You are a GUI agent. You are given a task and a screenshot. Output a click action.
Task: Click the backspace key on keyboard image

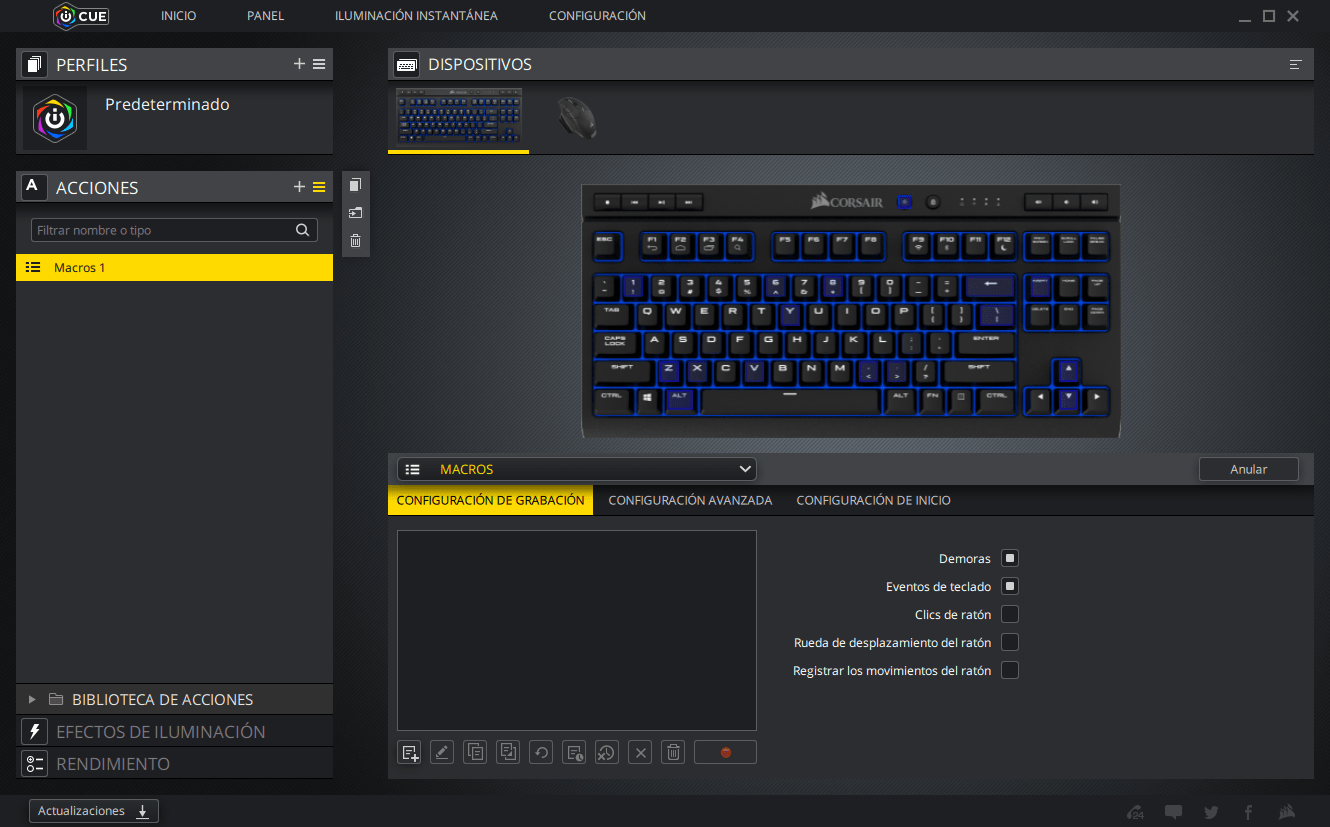991,286
